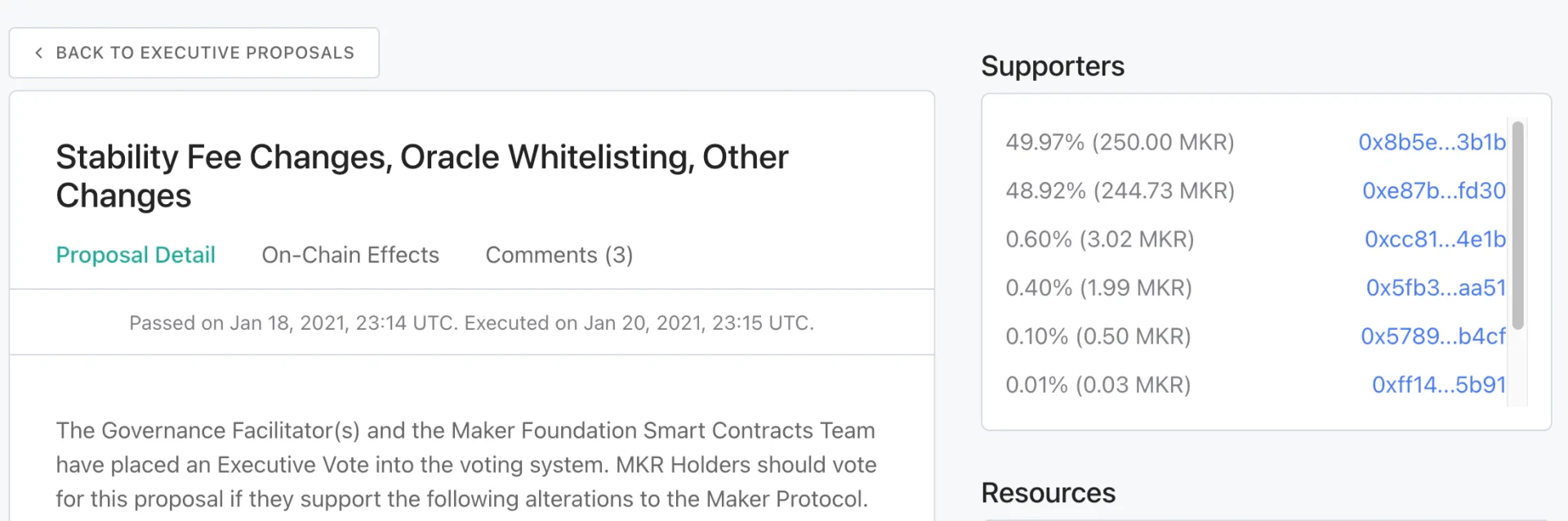This screenshot has height=521, width=1568.
Task: Click the Supporters section heading
Action: 1053,66
